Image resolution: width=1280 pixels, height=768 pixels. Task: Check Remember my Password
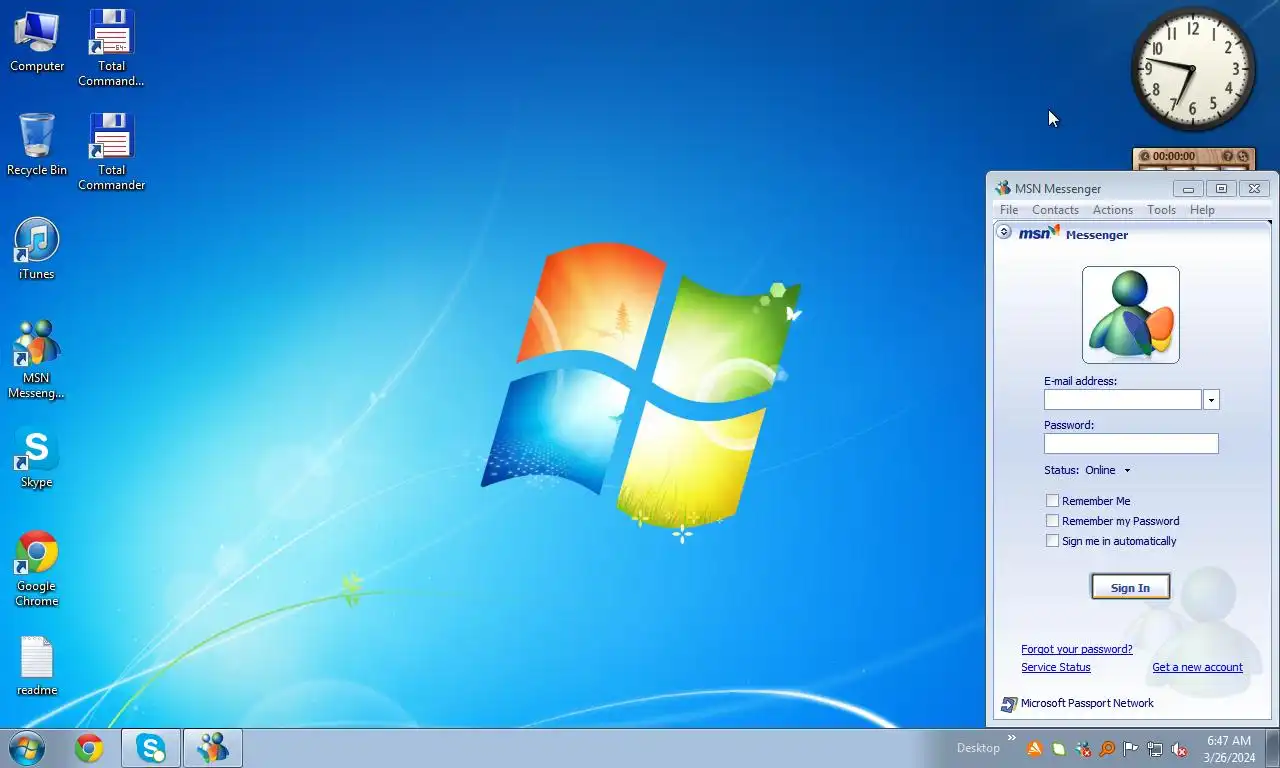(1052, 521)
